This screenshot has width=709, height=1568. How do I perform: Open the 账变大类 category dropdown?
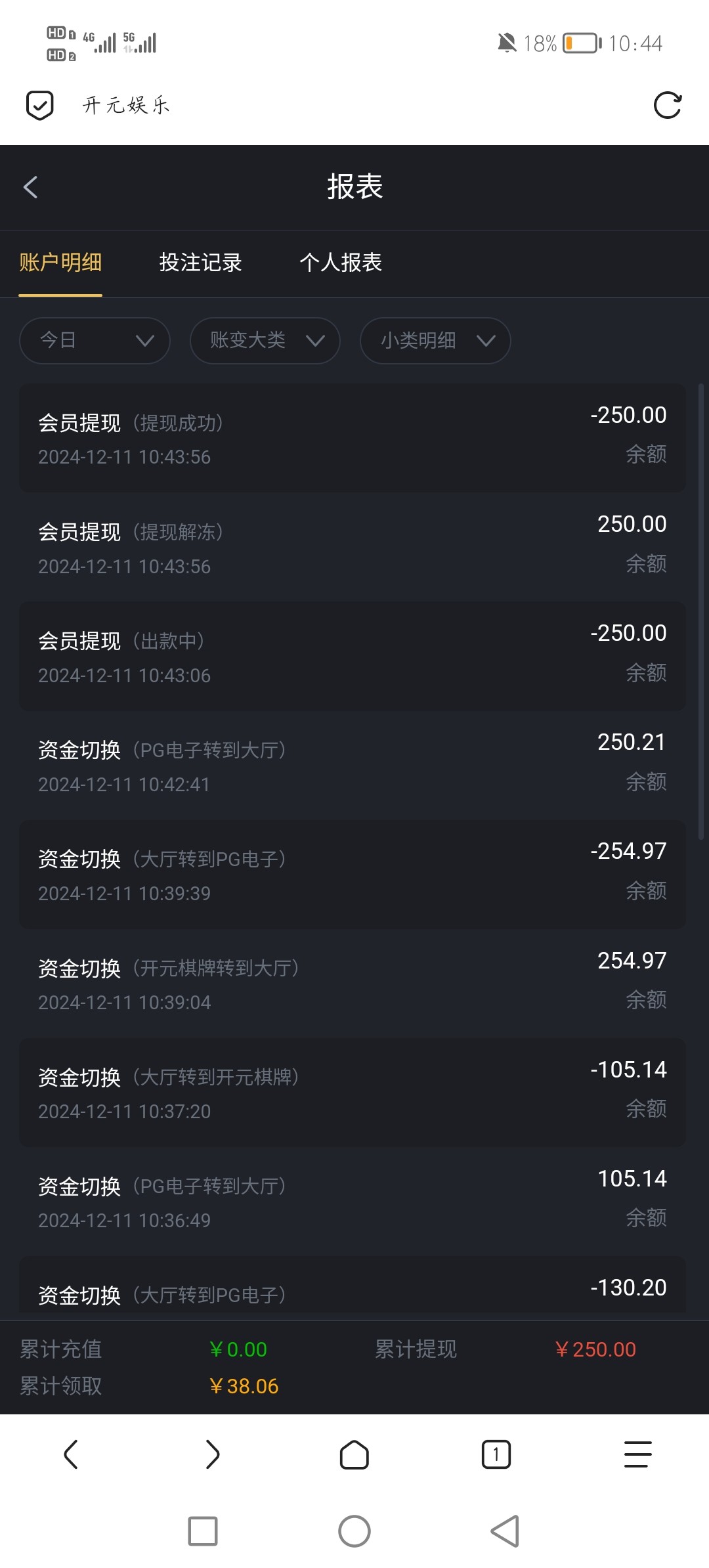point(265,340)
